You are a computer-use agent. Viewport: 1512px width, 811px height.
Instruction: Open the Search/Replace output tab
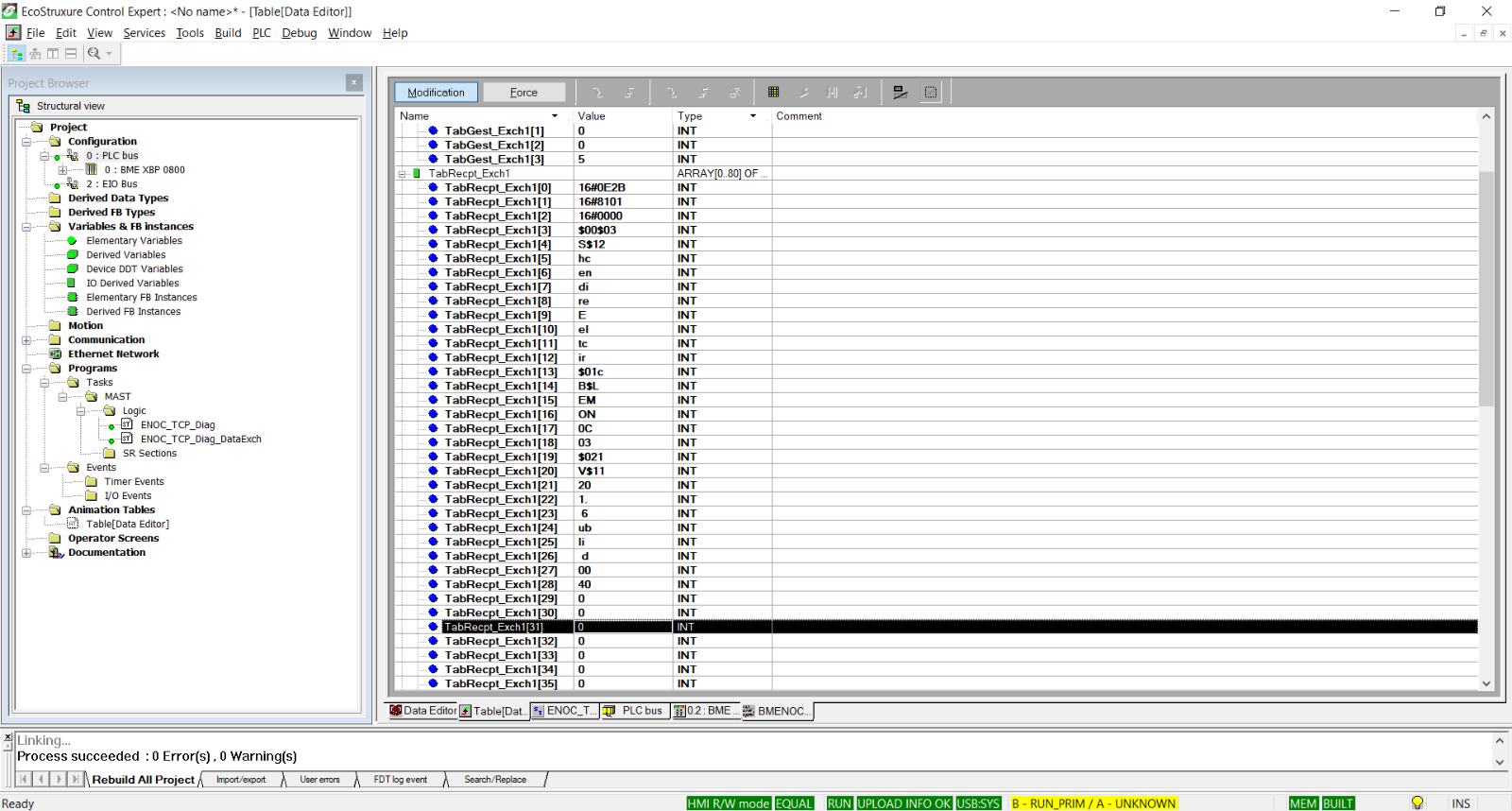pos(495,780)
